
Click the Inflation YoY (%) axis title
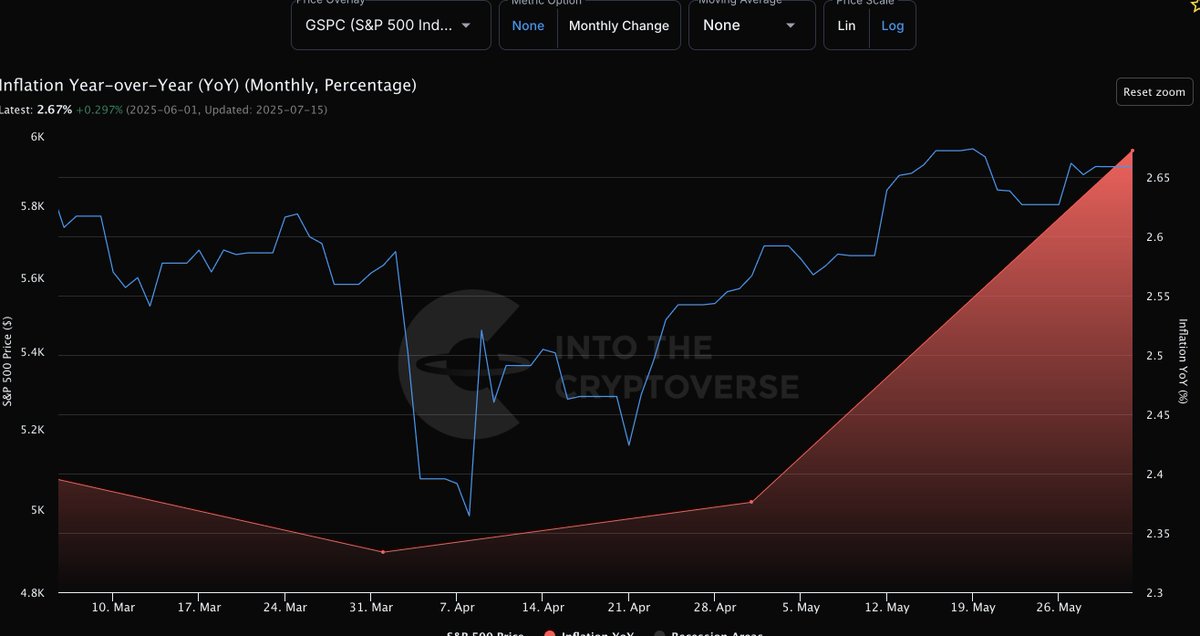point(1183,361)
